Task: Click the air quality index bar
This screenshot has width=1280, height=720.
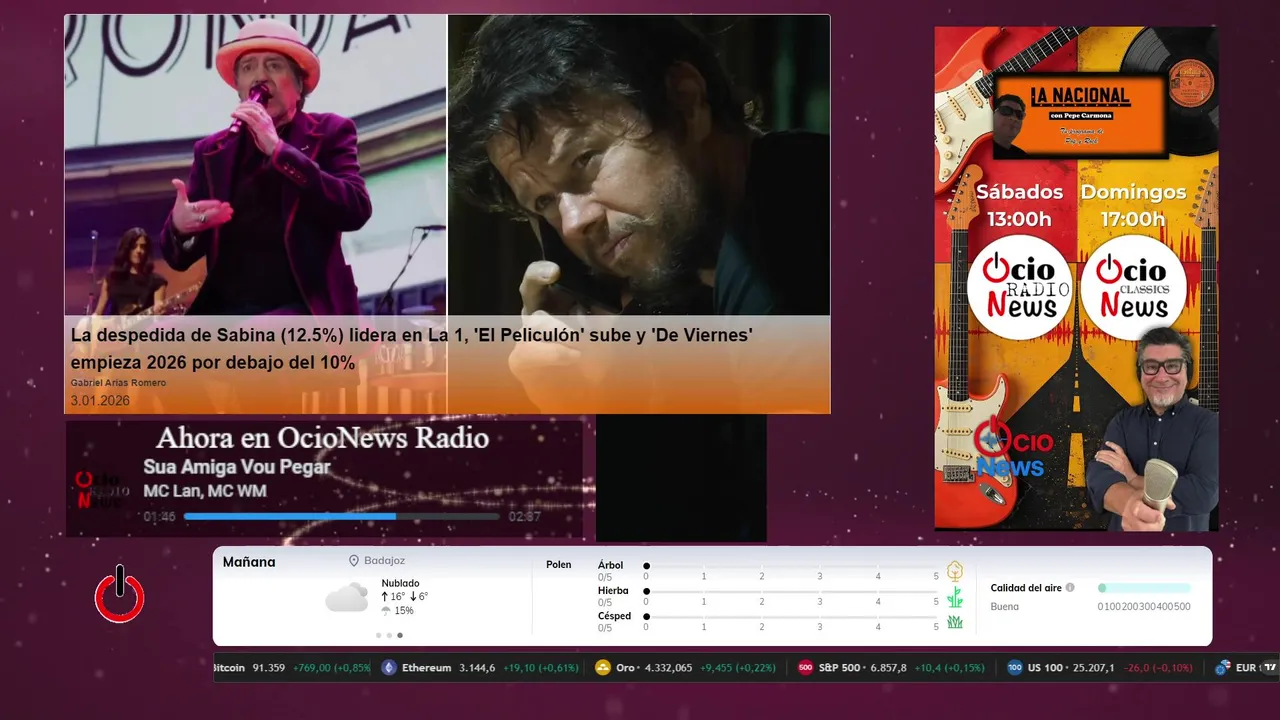Action: point(1144,588)
